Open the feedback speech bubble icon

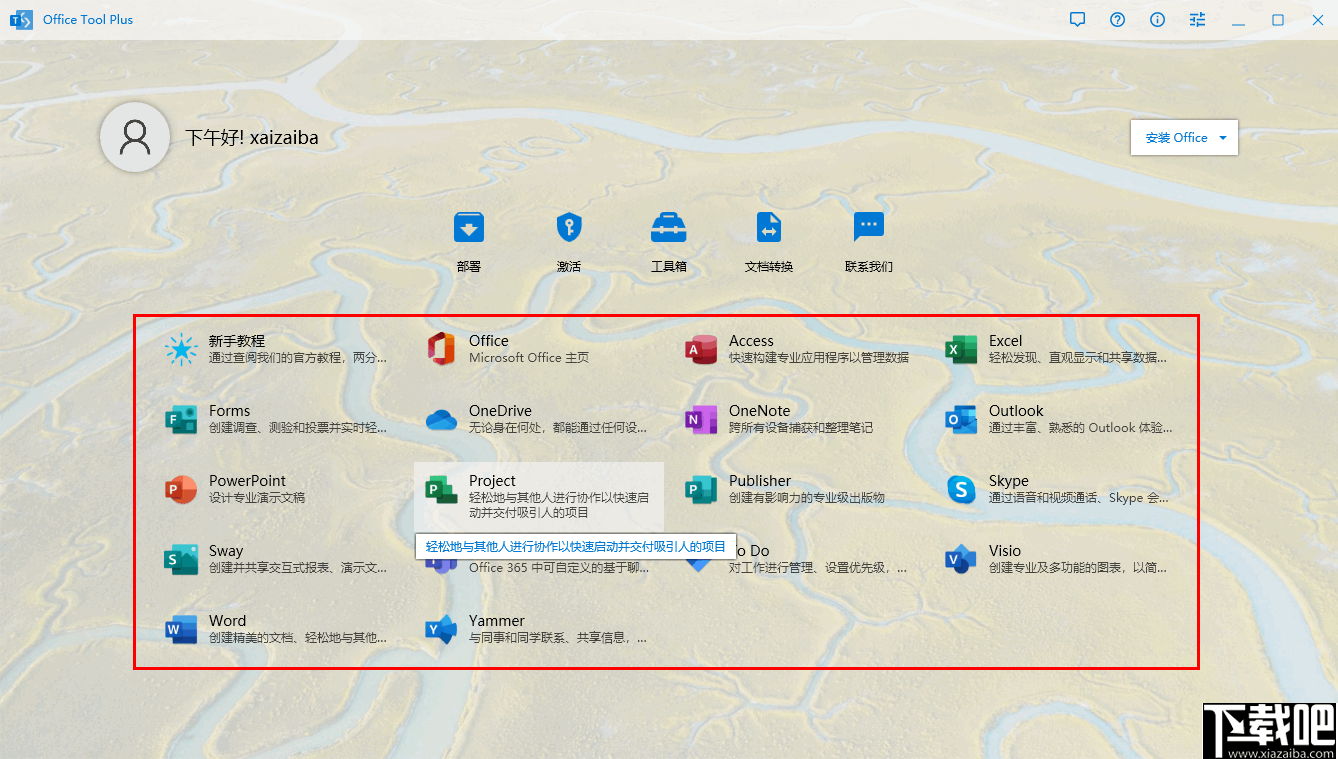[x=1077, y=19]
